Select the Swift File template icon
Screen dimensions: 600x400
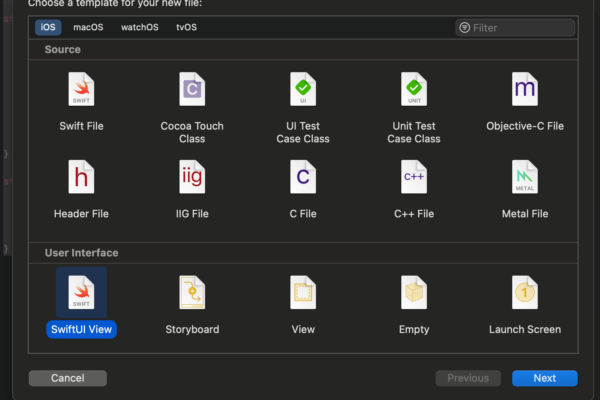point(81,91)
